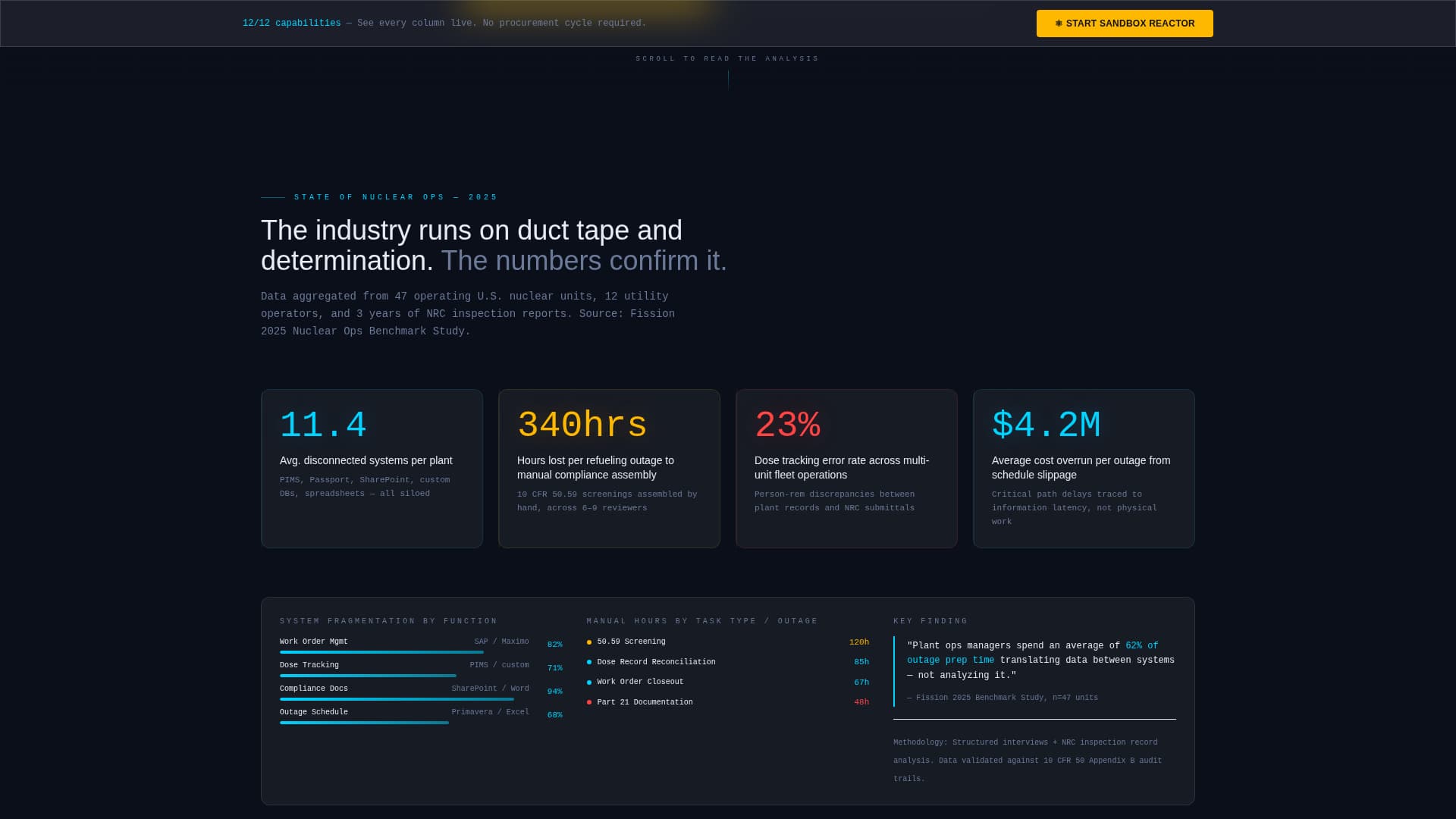Click 'Work Order Closeout' row label
This screenshot has width=1456, height=819.
pyautogui.click(x=640, y=682)
